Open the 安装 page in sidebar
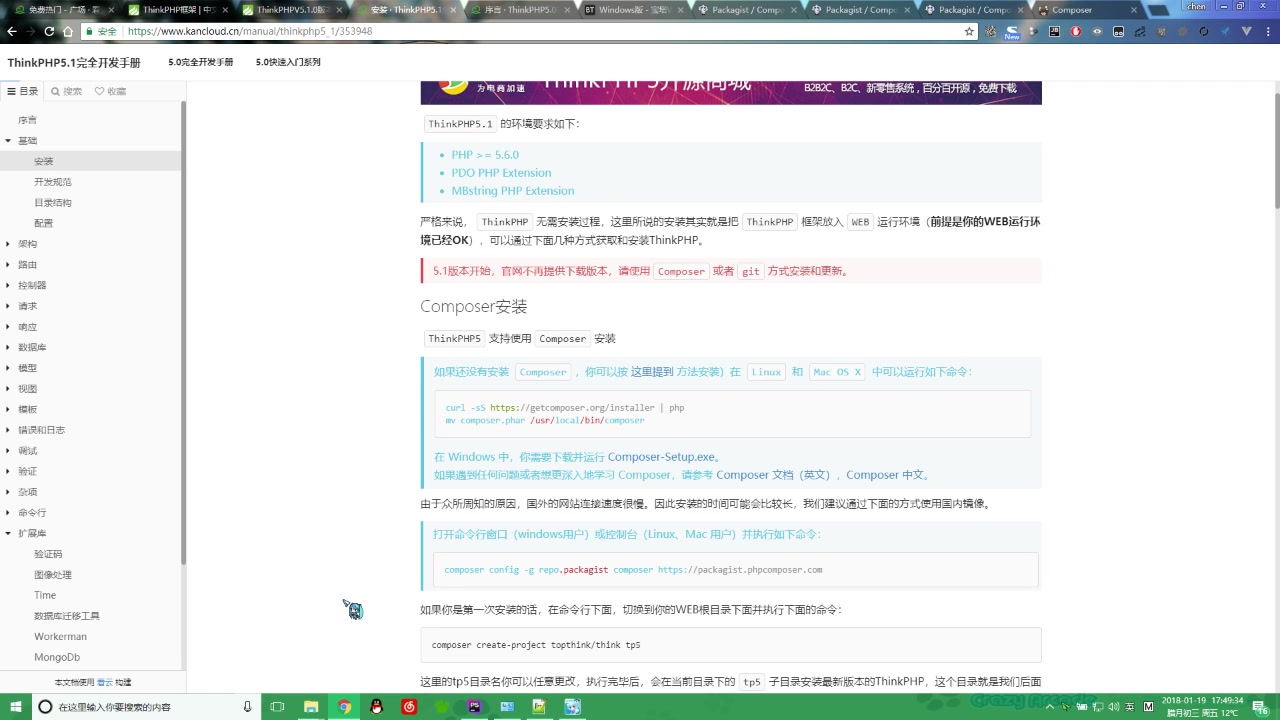Viewport: 1280px width, 720px height. coord(44,161)
